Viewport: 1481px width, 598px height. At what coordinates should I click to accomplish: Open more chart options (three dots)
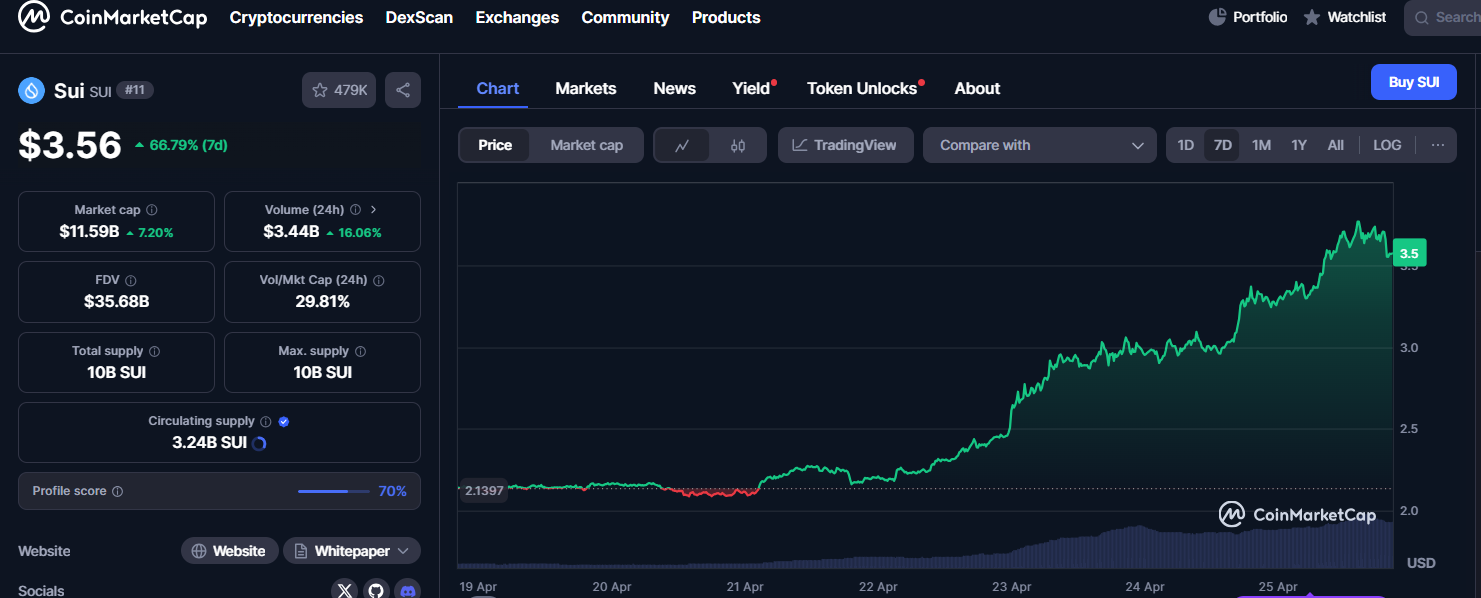[1438, 145]
